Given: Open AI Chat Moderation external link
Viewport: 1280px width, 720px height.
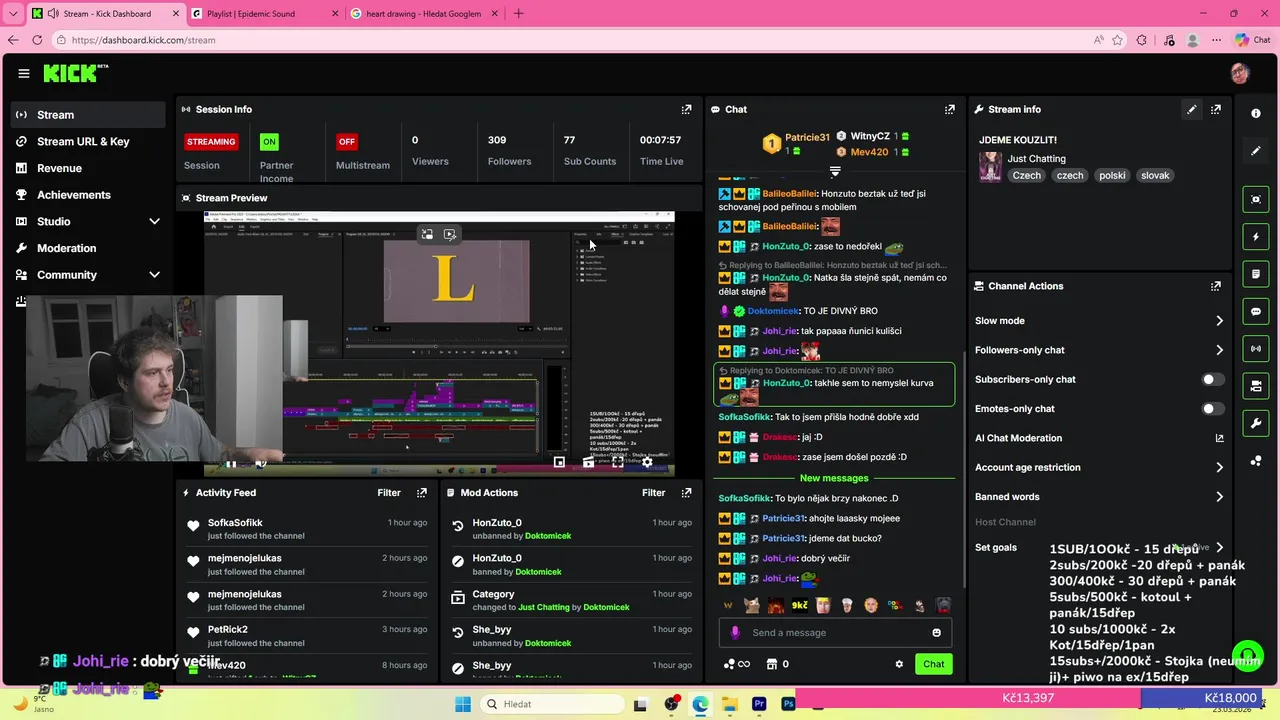Looking at the screenshot, I should coord(1219,438).
